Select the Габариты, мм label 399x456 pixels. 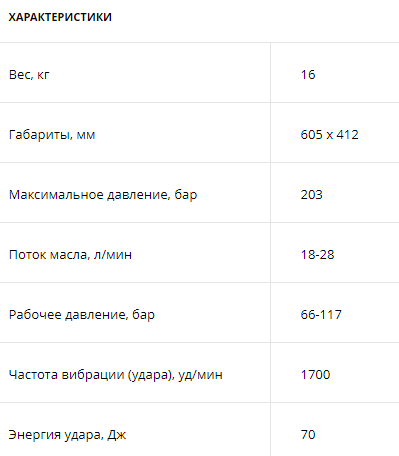(x=52, y=135)
